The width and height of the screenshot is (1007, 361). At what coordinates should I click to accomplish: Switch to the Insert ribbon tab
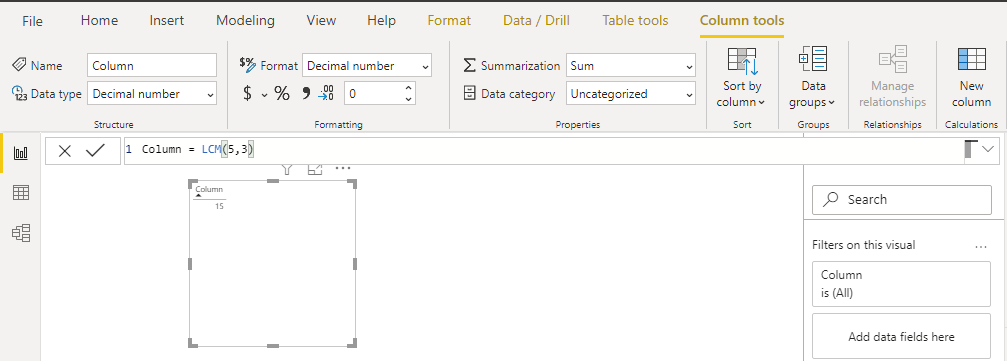pyautogui.click(x=167, y=21)
